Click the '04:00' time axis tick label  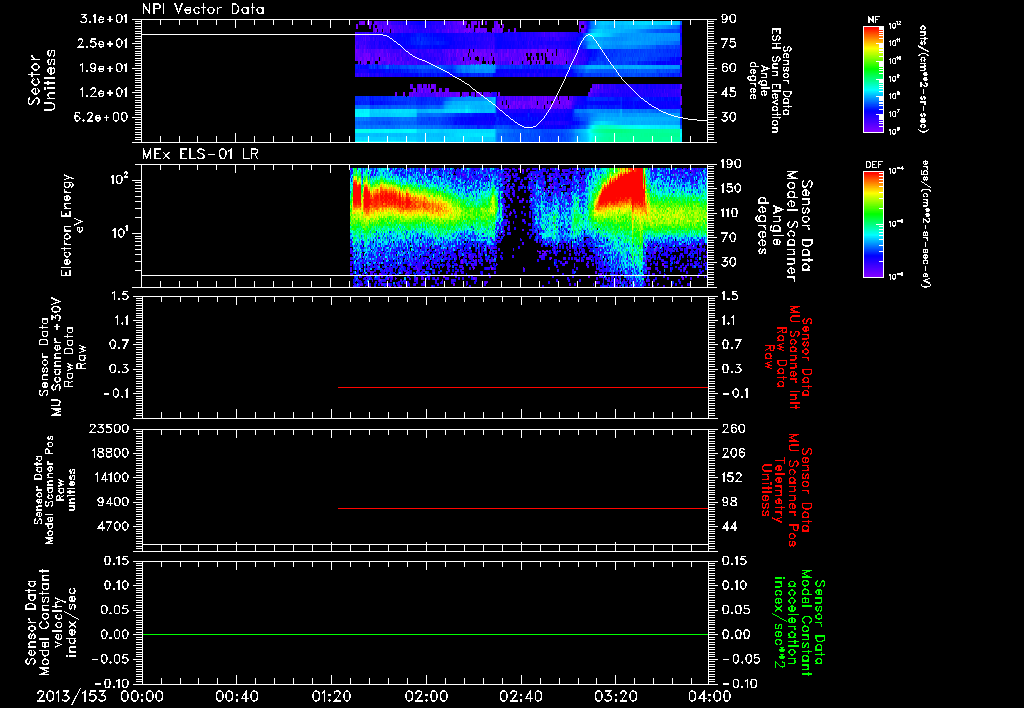pos(710,696)
